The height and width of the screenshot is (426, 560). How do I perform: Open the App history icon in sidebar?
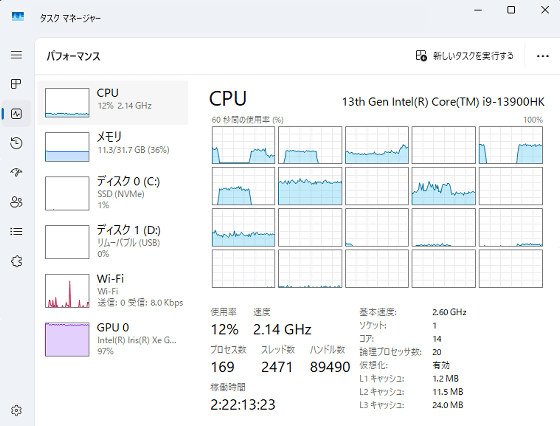[16, 143]
